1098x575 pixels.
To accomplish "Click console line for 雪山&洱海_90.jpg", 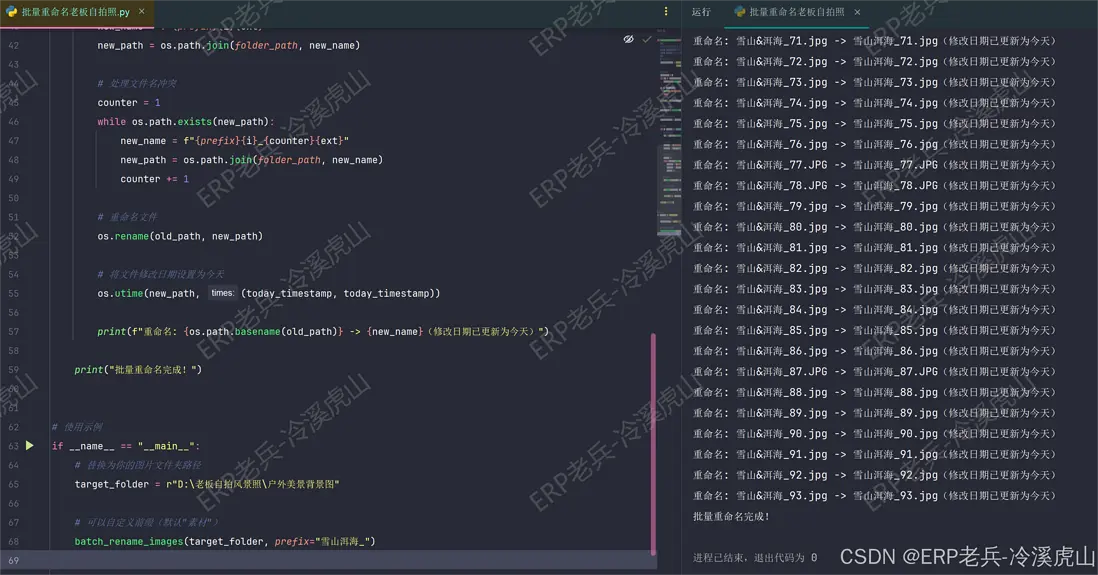I will (874, 434).
